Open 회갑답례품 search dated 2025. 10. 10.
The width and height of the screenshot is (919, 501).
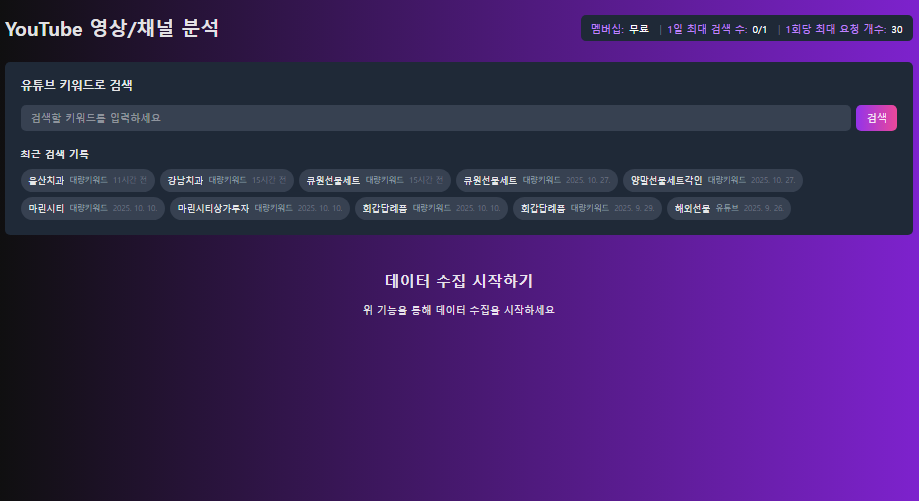[x=431, y=209]
